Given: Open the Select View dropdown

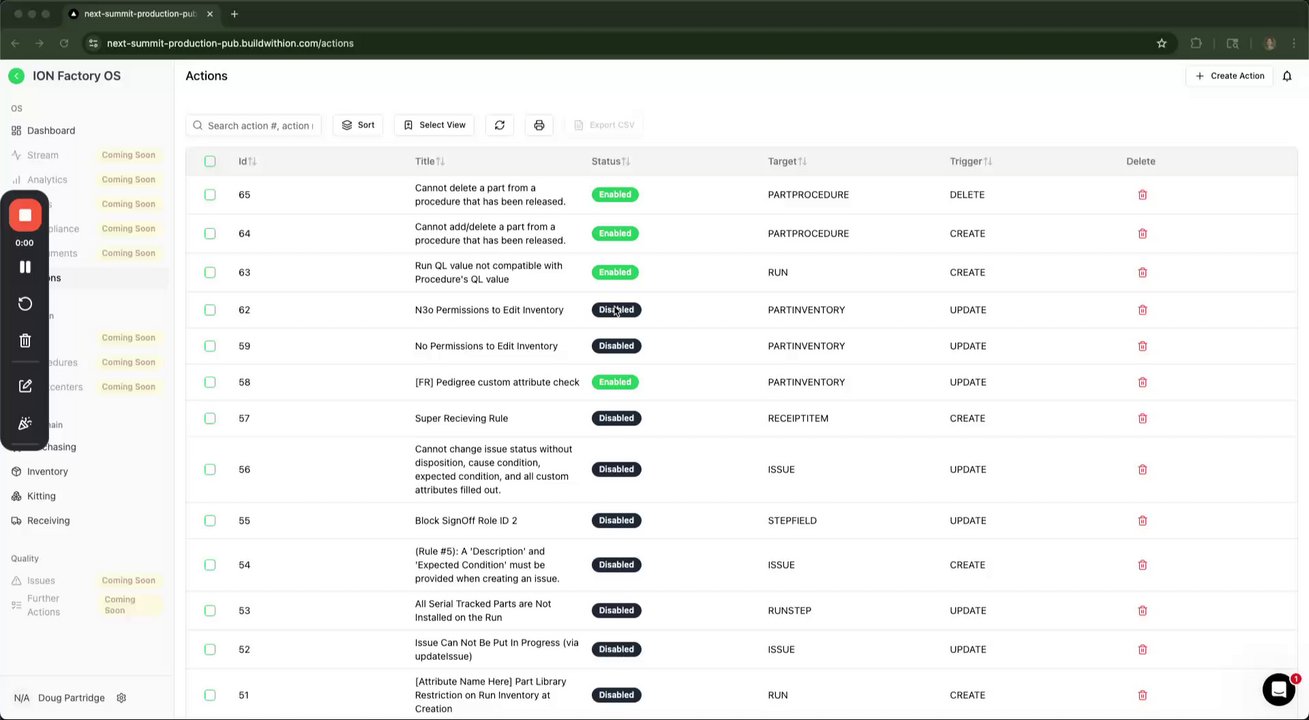Looking at the screenshot, I should tap(435, 125).
